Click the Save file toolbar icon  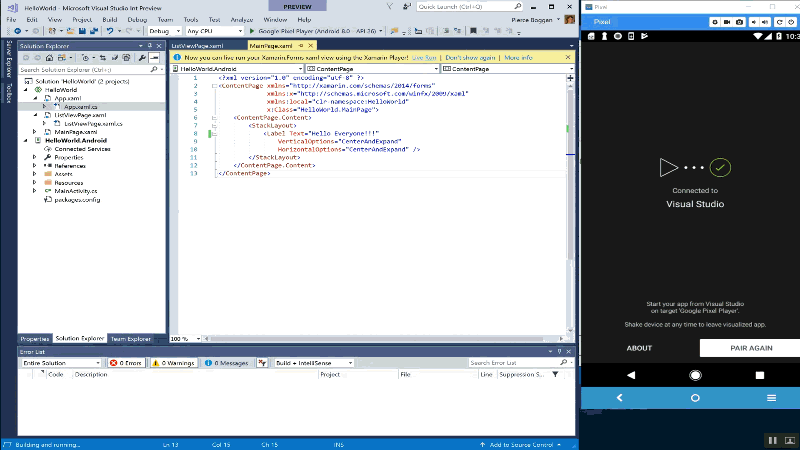(x=82, y=31)
